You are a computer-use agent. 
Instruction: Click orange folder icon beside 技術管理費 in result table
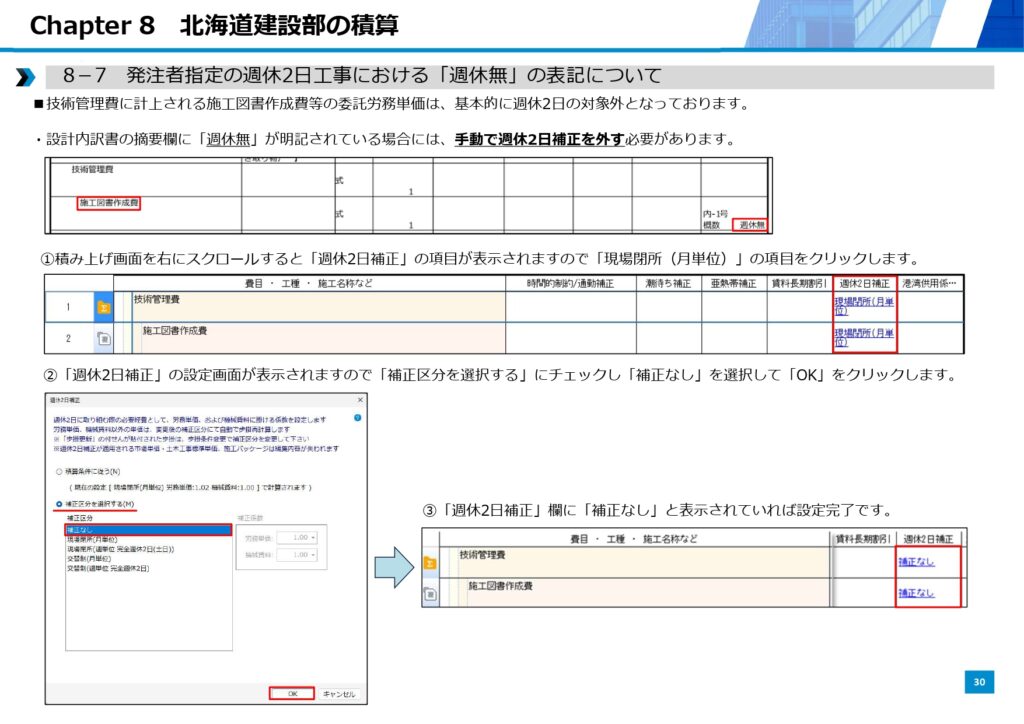point(431,562)
